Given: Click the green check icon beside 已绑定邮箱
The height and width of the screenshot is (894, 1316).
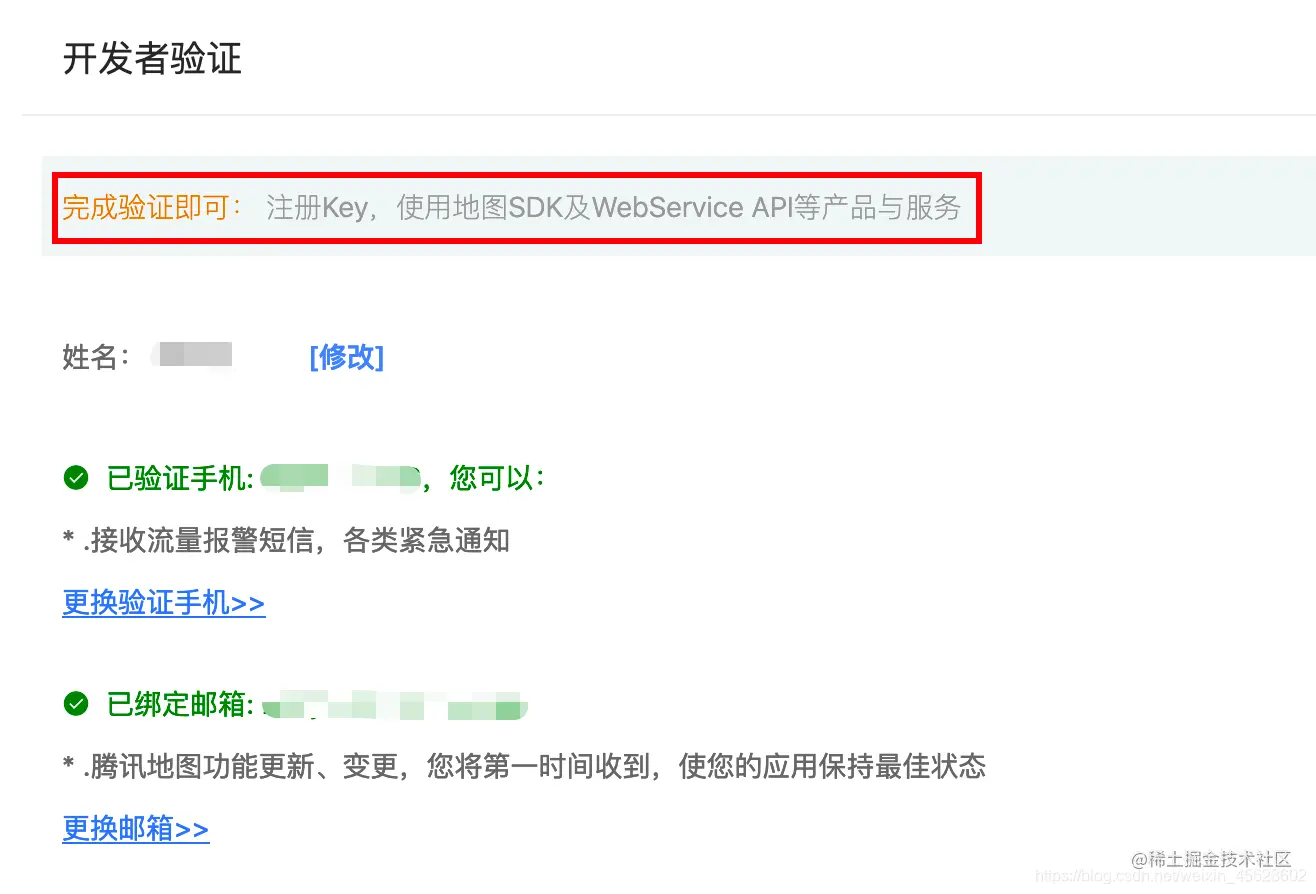Looking at the screenshot, I should (76, 705).
